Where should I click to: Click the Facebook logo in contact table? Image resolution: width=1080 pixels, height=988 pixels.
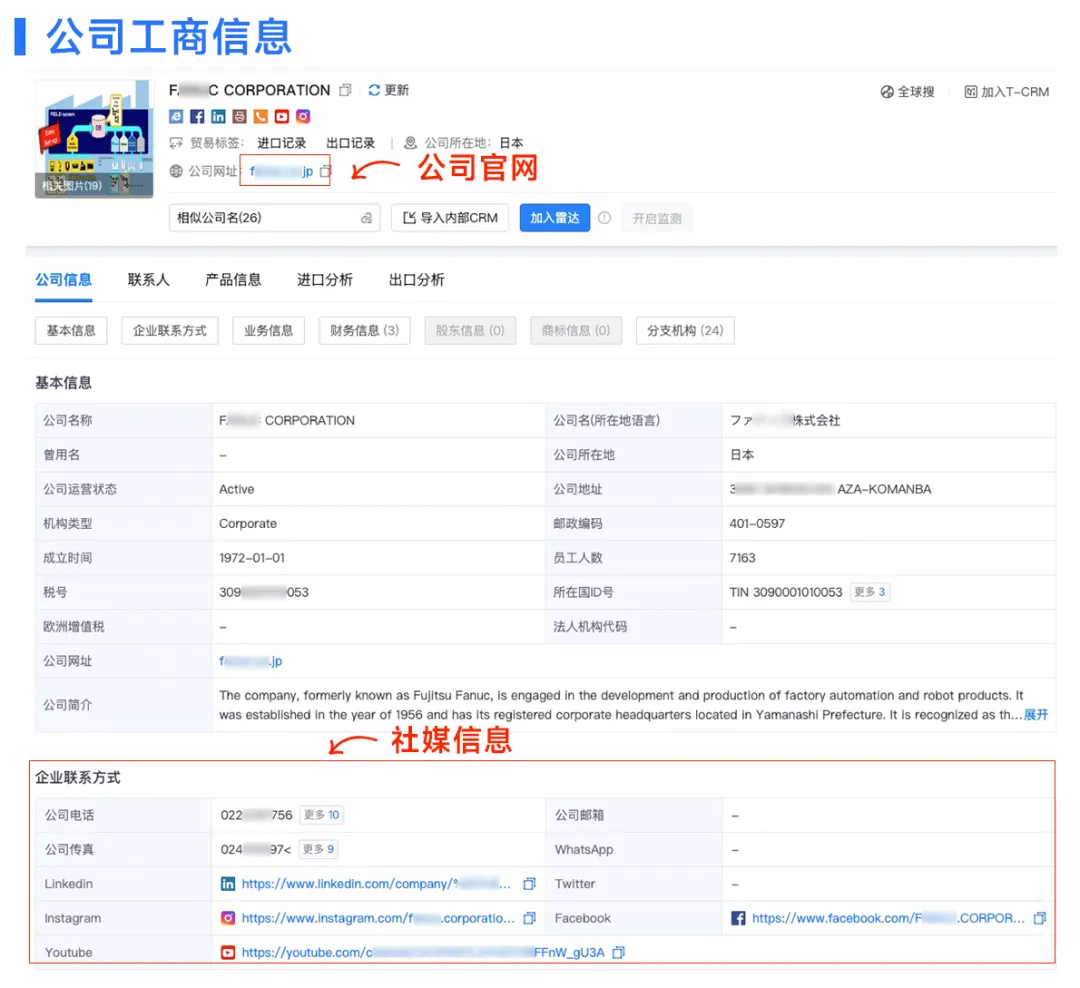tap(738, 918)
